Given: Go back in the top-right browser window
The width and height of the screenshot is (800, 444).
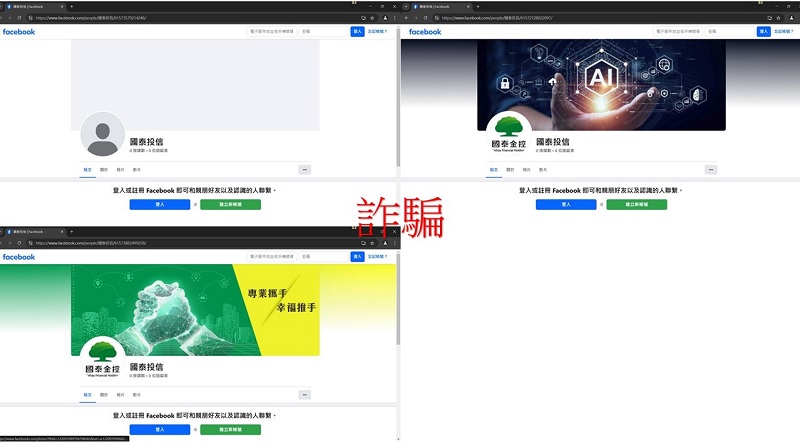Looking at the screenshot, I should click(x=407, y=18).
